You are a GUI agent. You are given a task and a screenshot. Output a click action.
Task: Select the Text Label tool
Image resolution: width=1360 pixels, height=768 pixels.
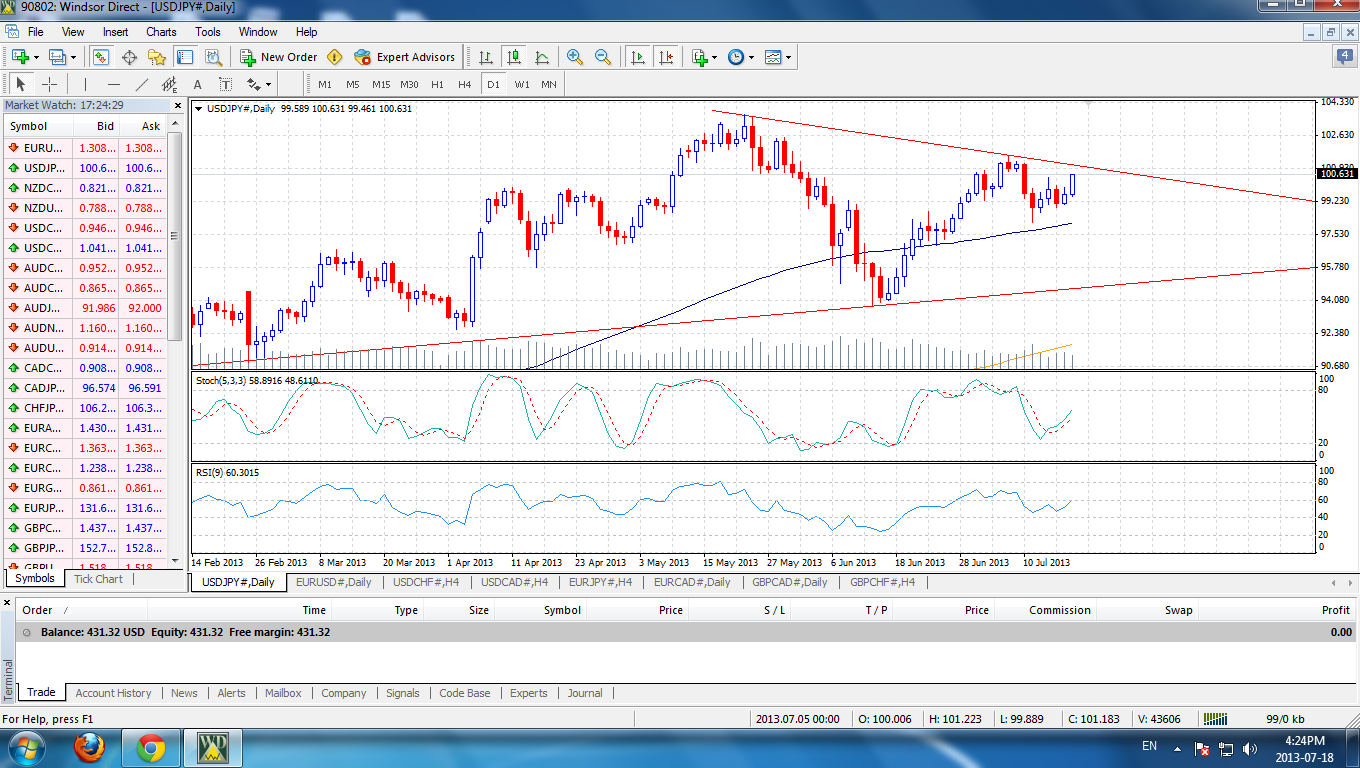225,84
